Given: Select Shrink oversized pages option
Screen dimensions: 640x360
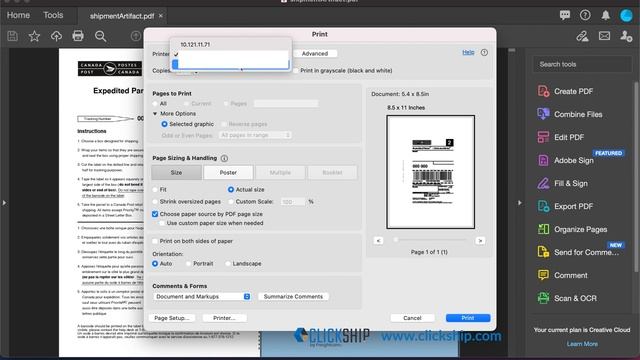Looking at the screenshot, I should pyautogui.click(x=155, y=202).
